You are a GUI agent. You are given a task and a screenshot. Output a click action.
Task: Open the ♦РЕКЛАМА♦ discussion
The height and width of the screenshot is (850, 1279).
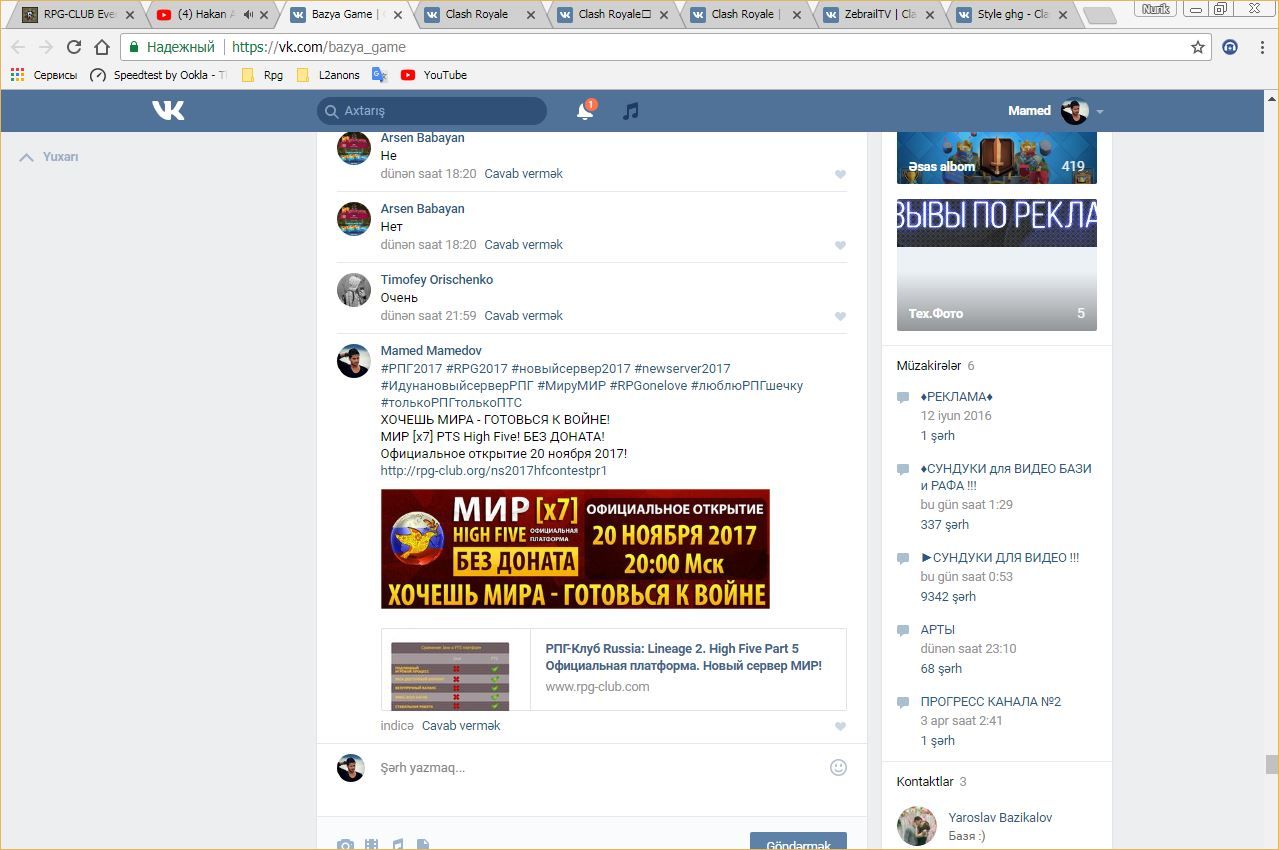pyautogui.click(x=956, y=396)
